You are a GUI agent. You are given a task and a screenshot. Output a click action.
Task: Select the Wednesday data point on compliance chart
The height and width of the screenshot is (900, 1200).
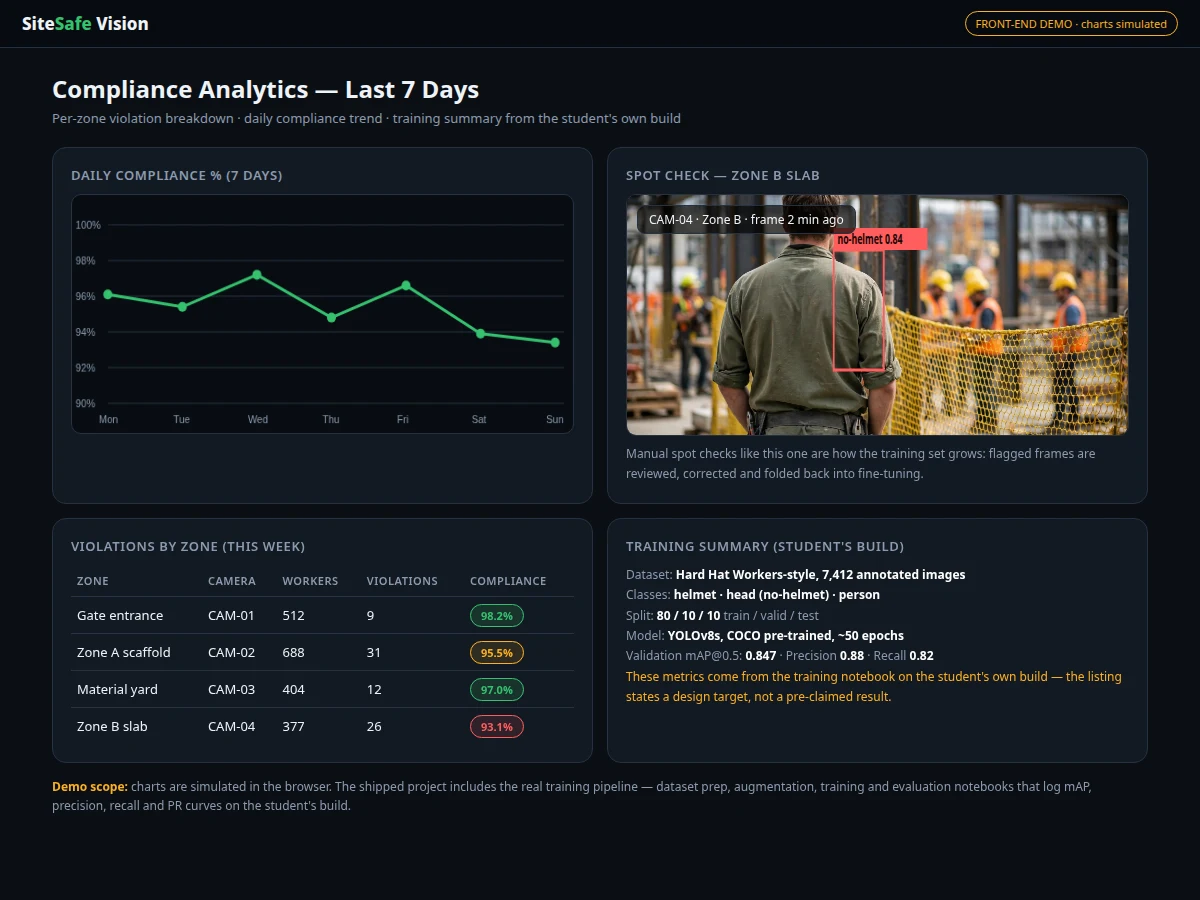[257, 274]
